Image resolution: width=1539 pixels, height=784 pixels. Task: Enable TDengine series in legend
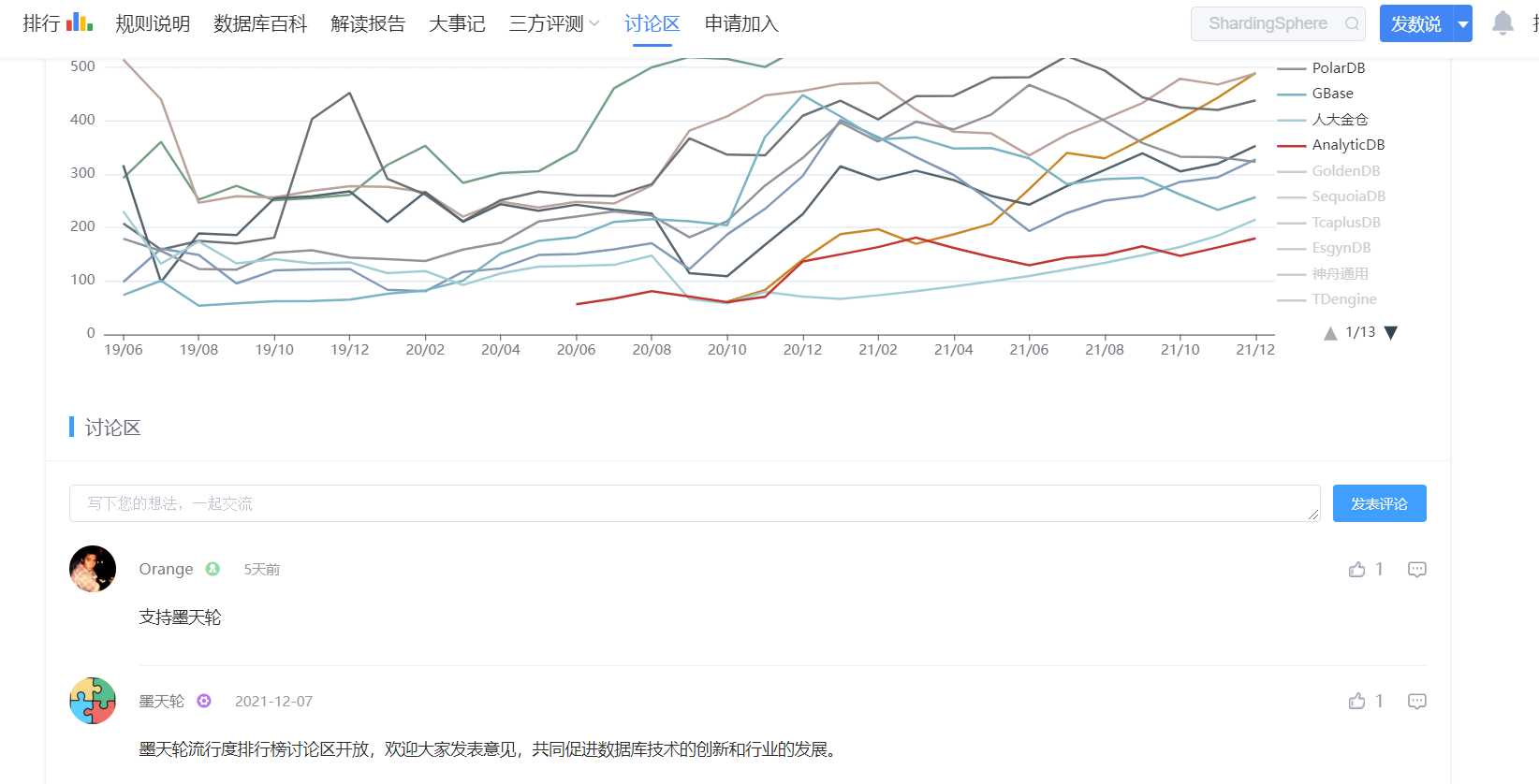pos(1327,299)
